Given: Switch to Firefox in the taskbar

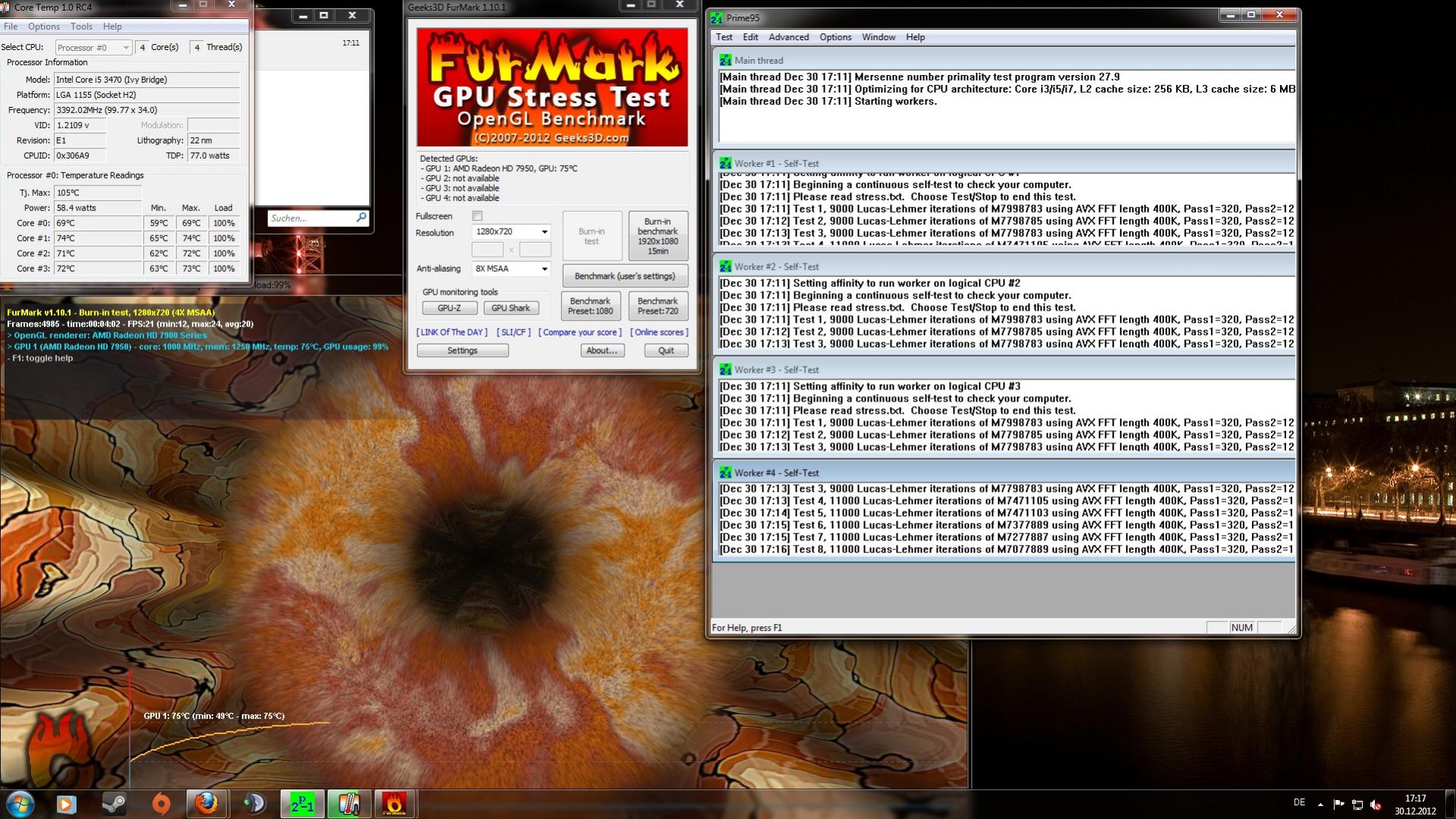Looking at the screenshot, I should pos(207,804).
